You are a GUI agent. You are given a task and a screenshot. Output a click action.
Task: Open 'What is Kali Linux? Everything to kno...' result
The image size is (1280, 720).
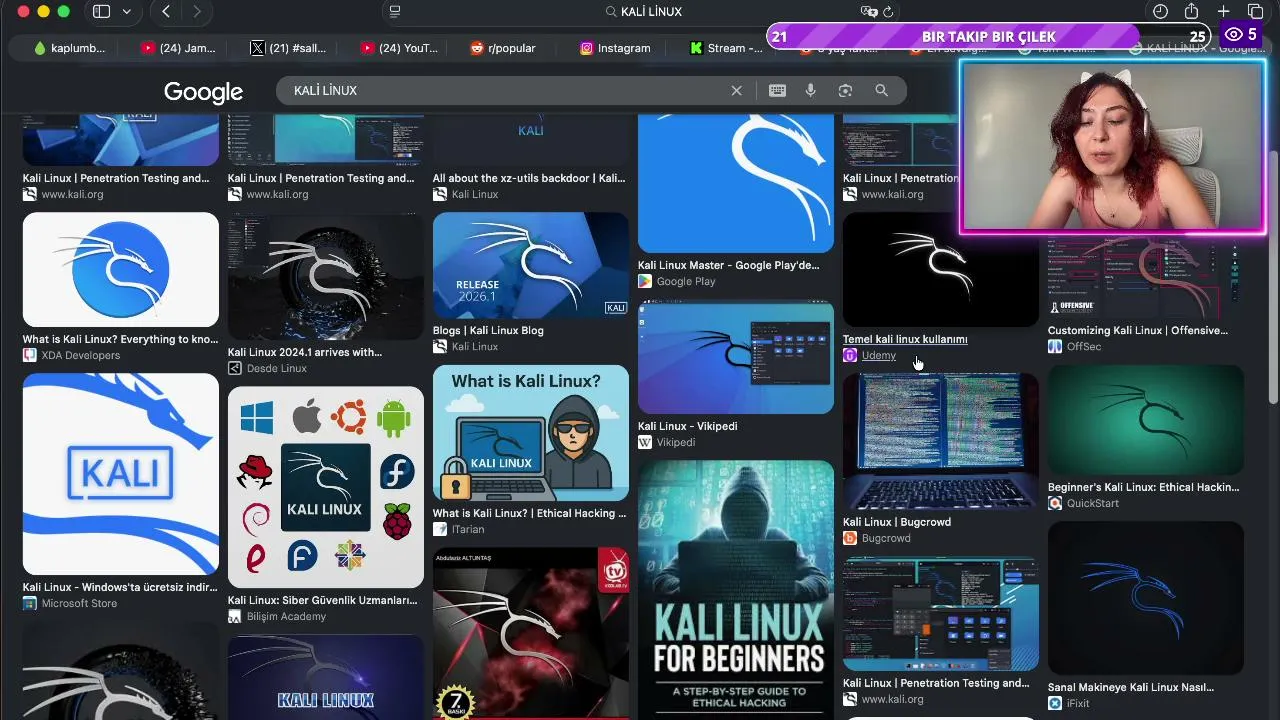(x=120, y=339)
